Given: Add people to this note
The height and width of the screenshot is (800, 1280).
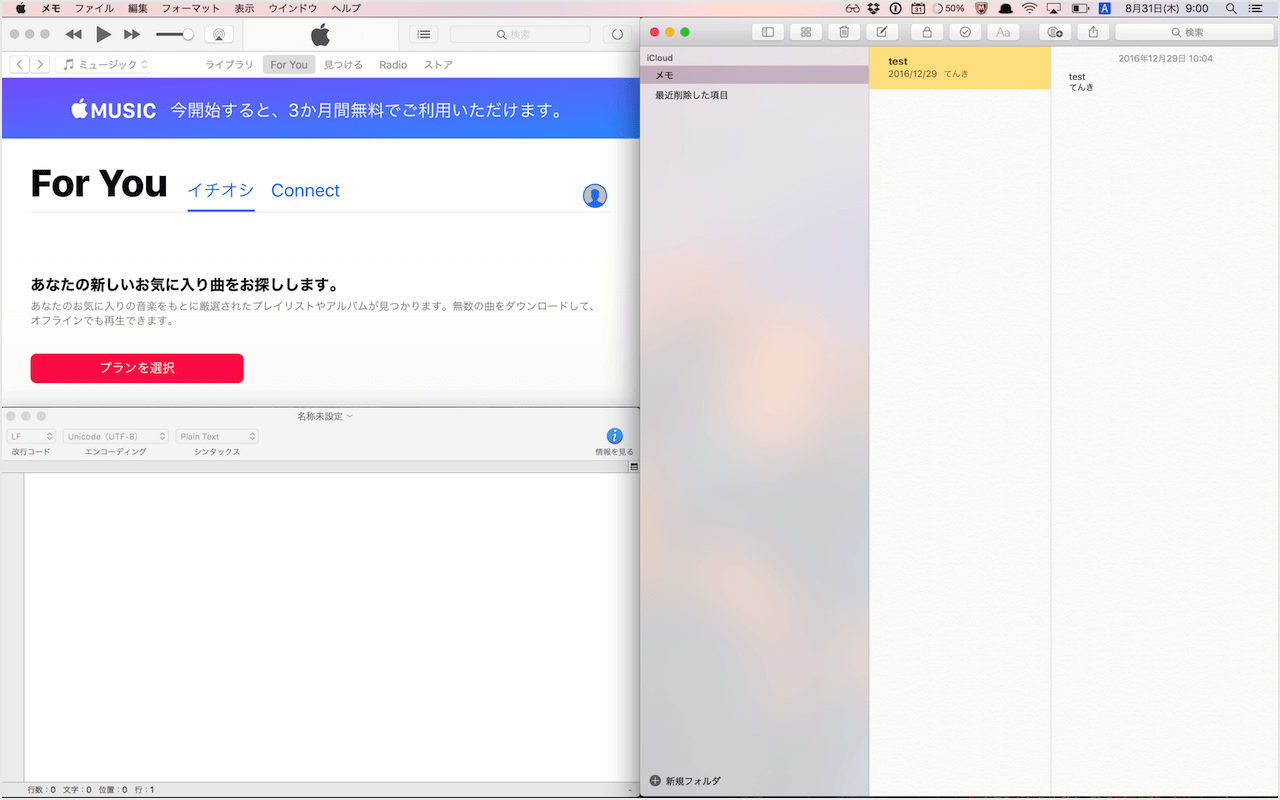Looking at the screenshot, I should point(1055,32).
